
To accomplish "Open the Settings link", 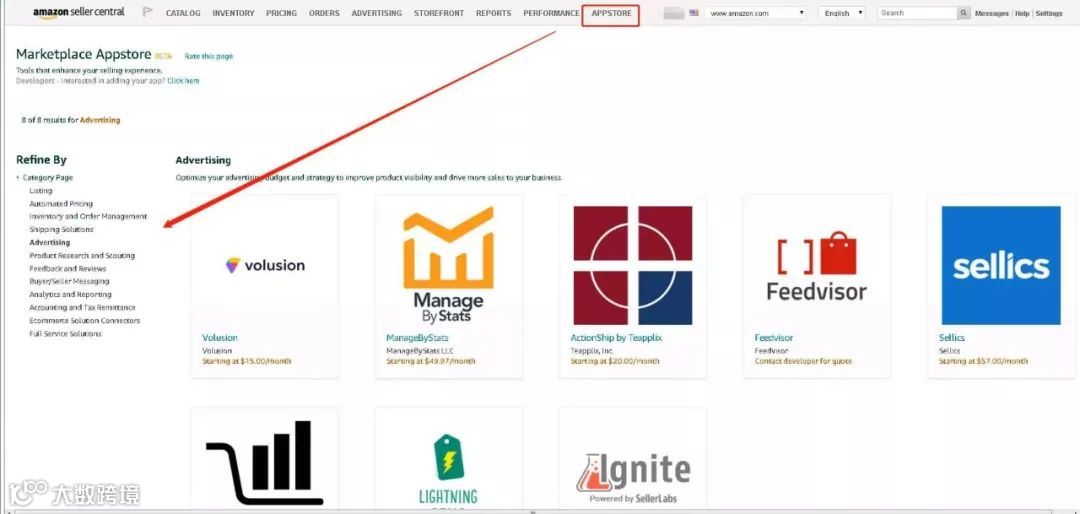I will pos(1049,14).
